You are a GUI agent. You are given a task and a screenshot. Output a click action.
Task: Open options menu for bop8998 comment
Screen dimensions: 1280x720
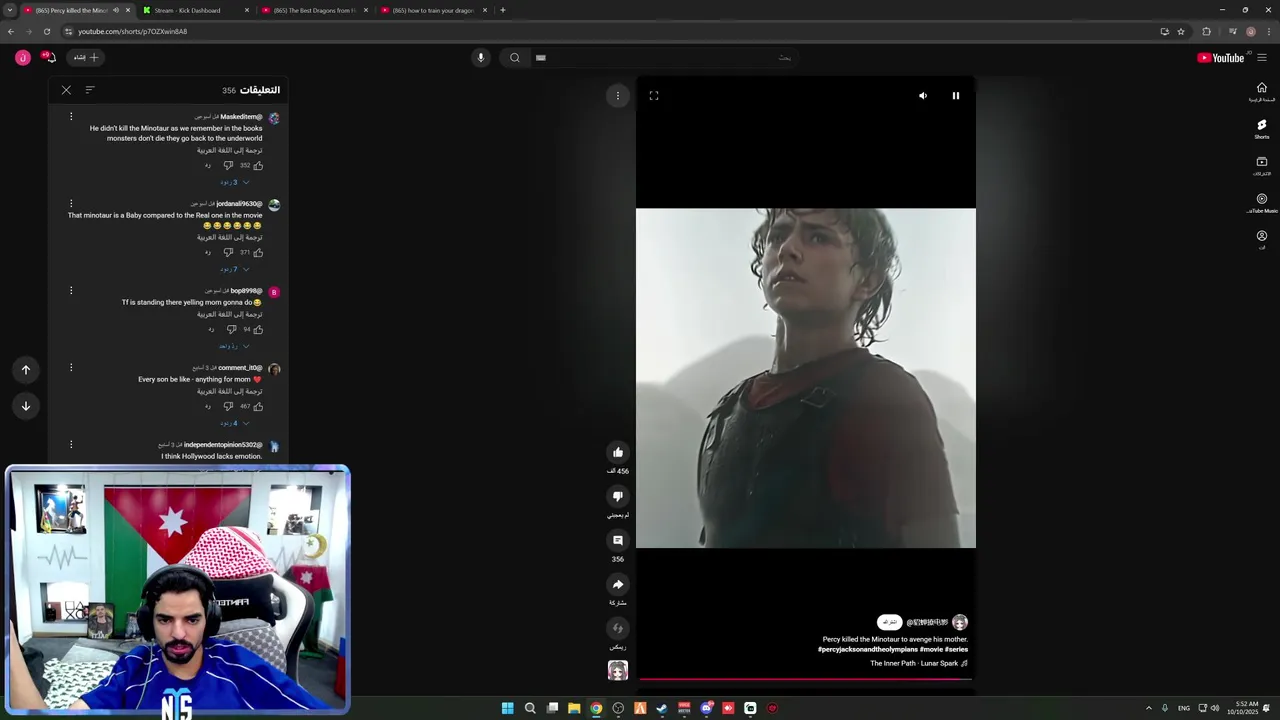click(71, 291)
